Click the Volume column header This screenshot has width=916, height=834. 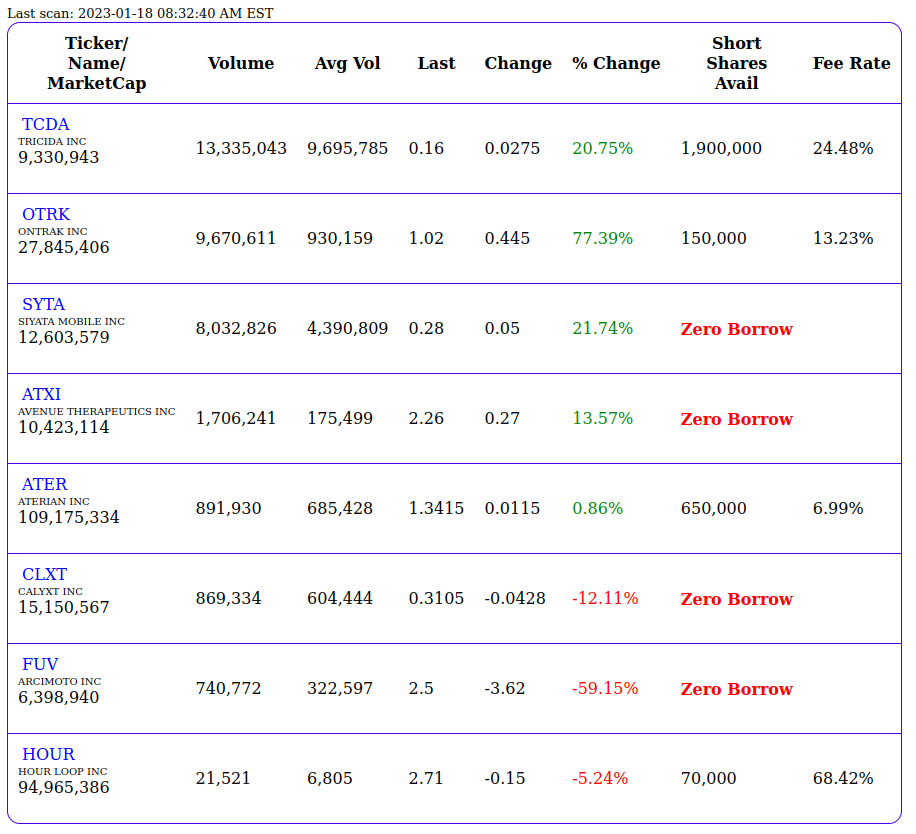(x=241, y=63)
